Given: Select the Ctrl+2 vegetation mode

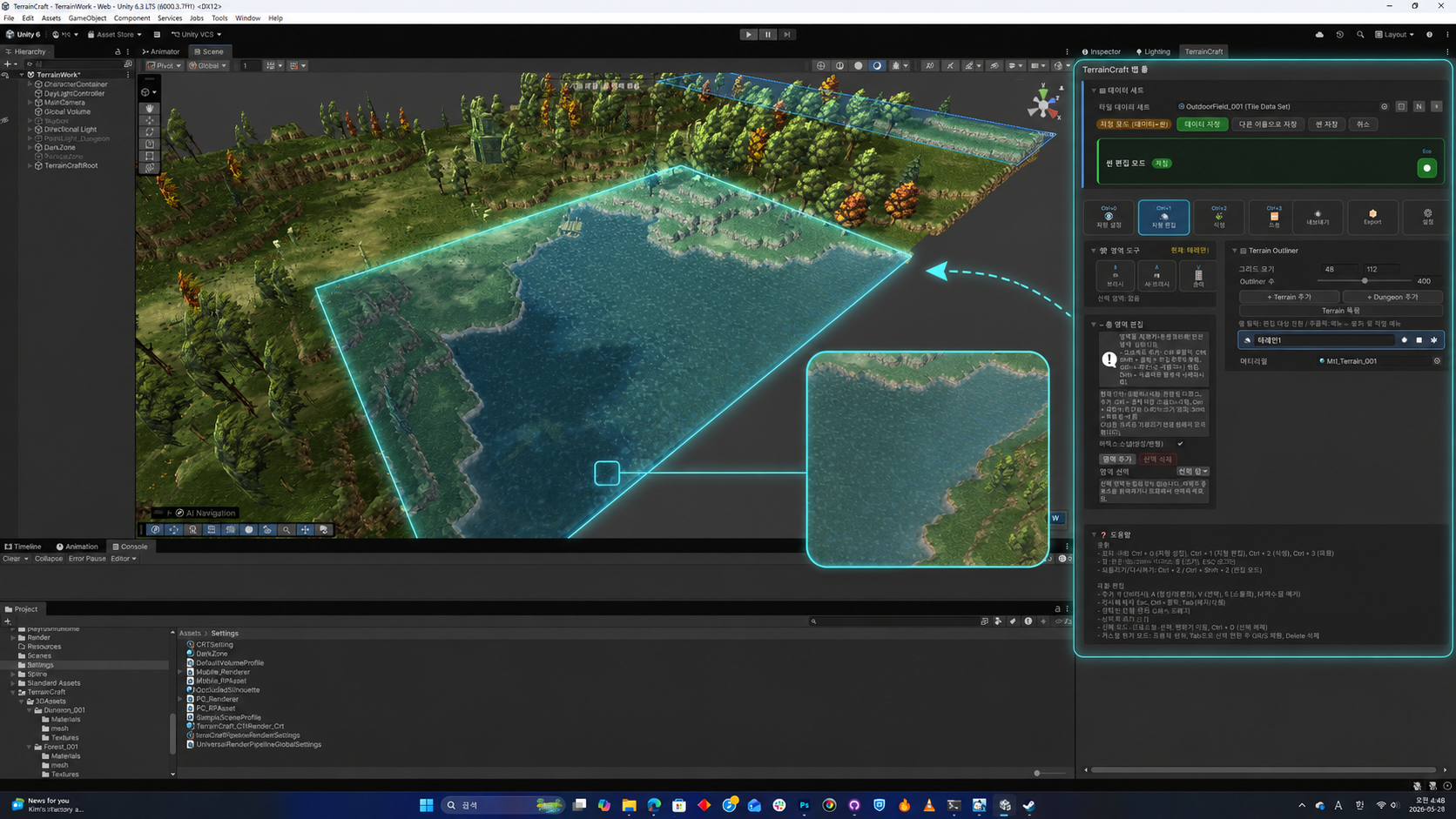Looking at the screenshot, I should tap(1218, 217).
